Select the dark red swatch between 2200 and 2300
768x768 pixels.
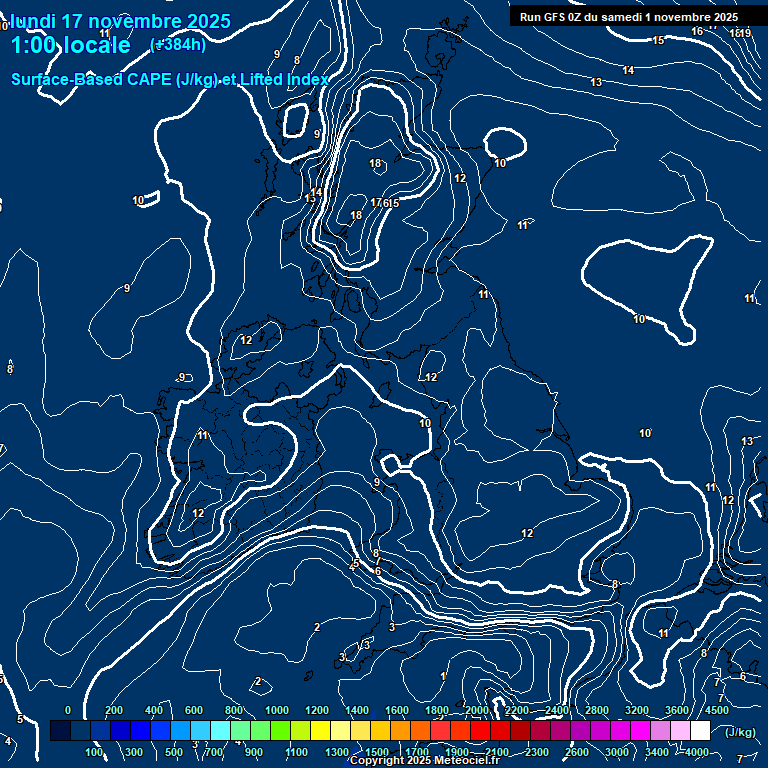(x=520, y=730)
